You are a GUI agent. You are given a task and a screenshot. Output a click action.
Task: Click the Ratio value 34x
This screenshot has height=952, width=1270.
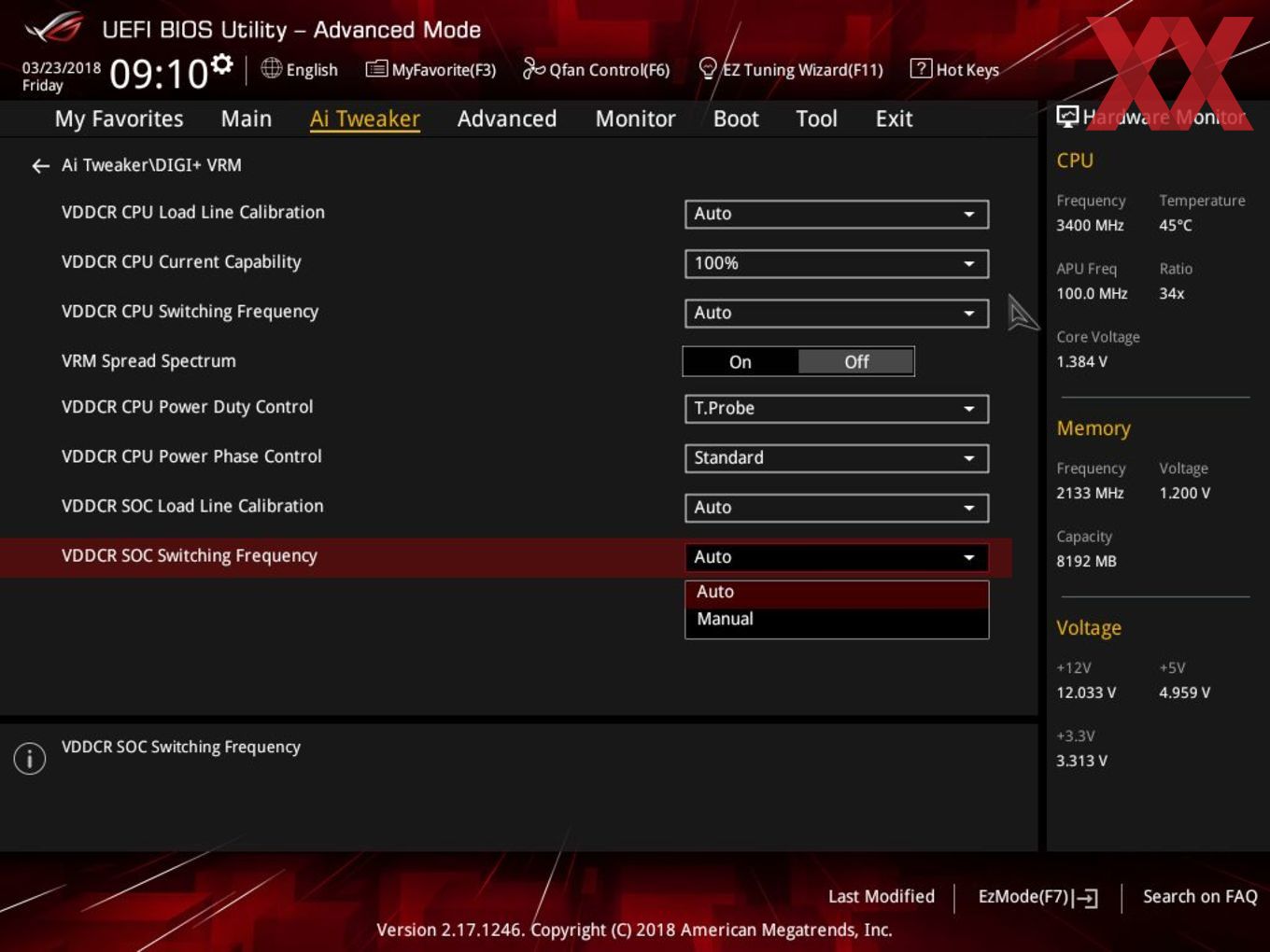1172,293
